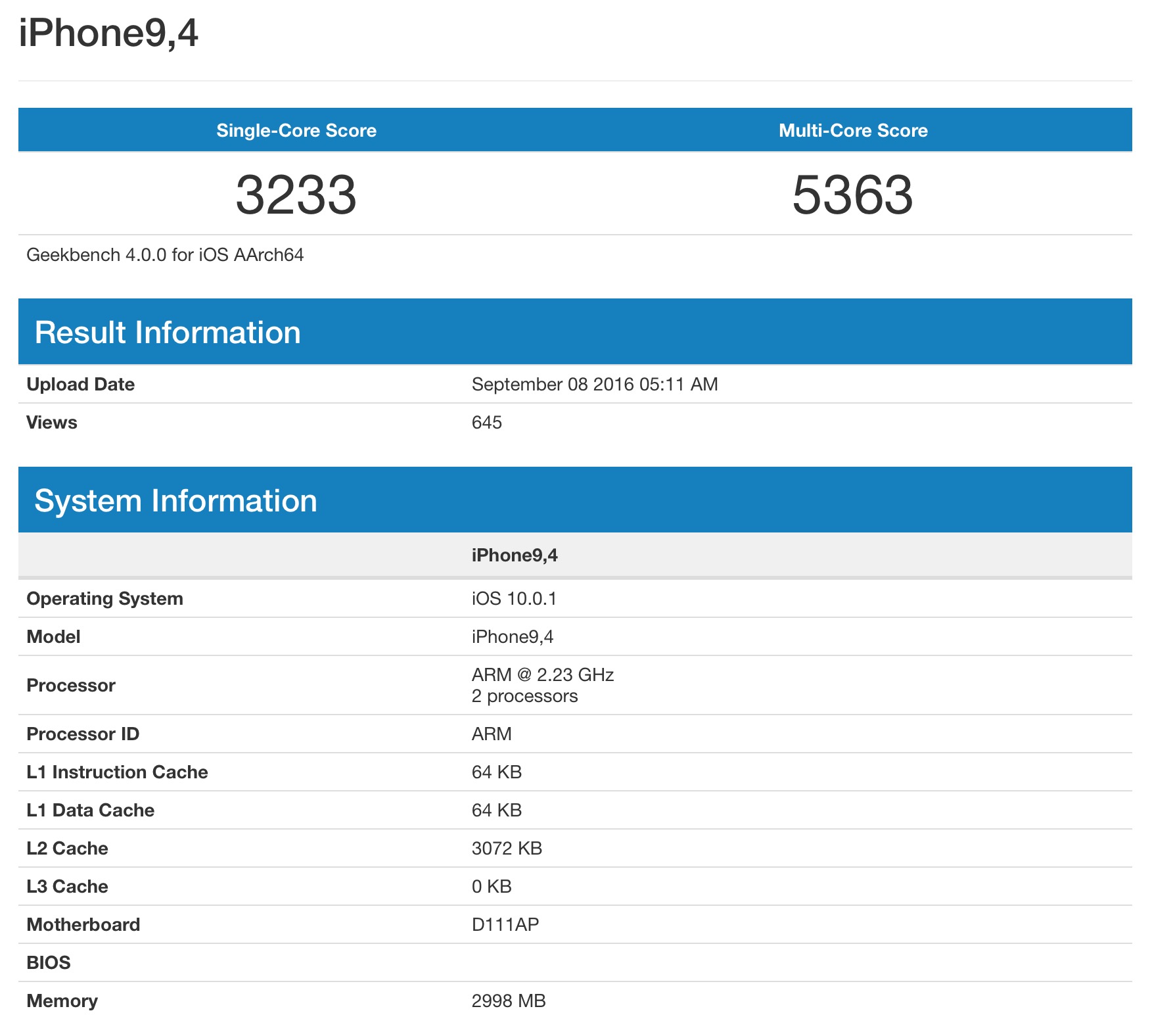1150x1036 pixels.
Task: Select the D111AP motherboard value
Action: (505, 925)
